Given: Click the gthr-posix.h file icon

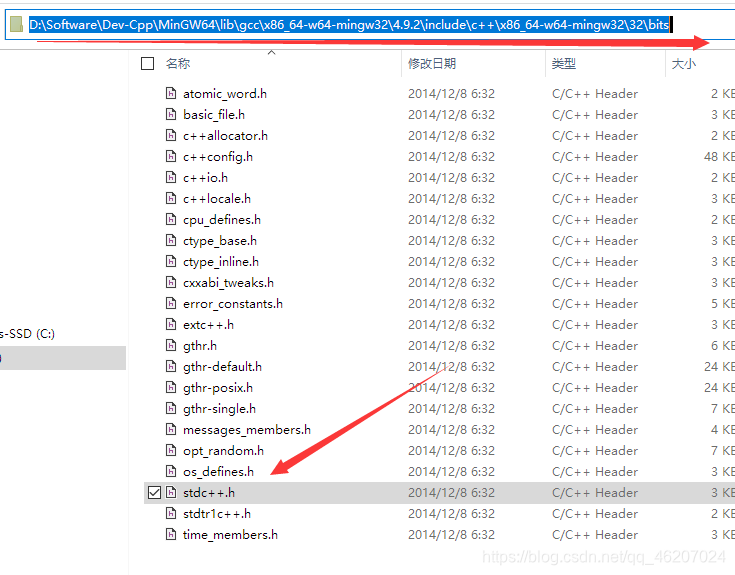Looking at the screenshot, I should tap(171, 388).
